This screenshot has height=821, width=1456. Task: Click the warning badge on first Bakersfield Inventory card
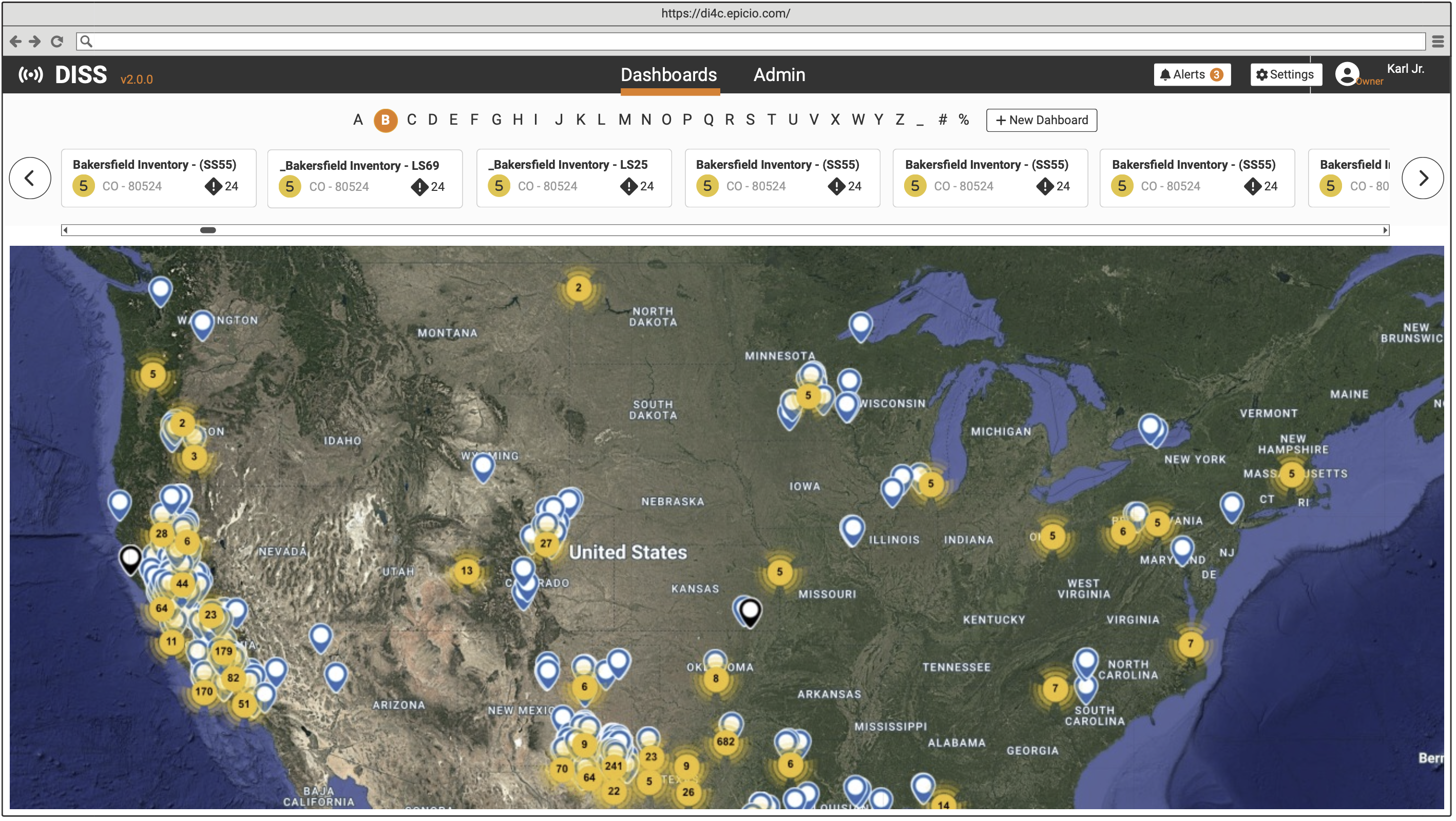point(214,186)
